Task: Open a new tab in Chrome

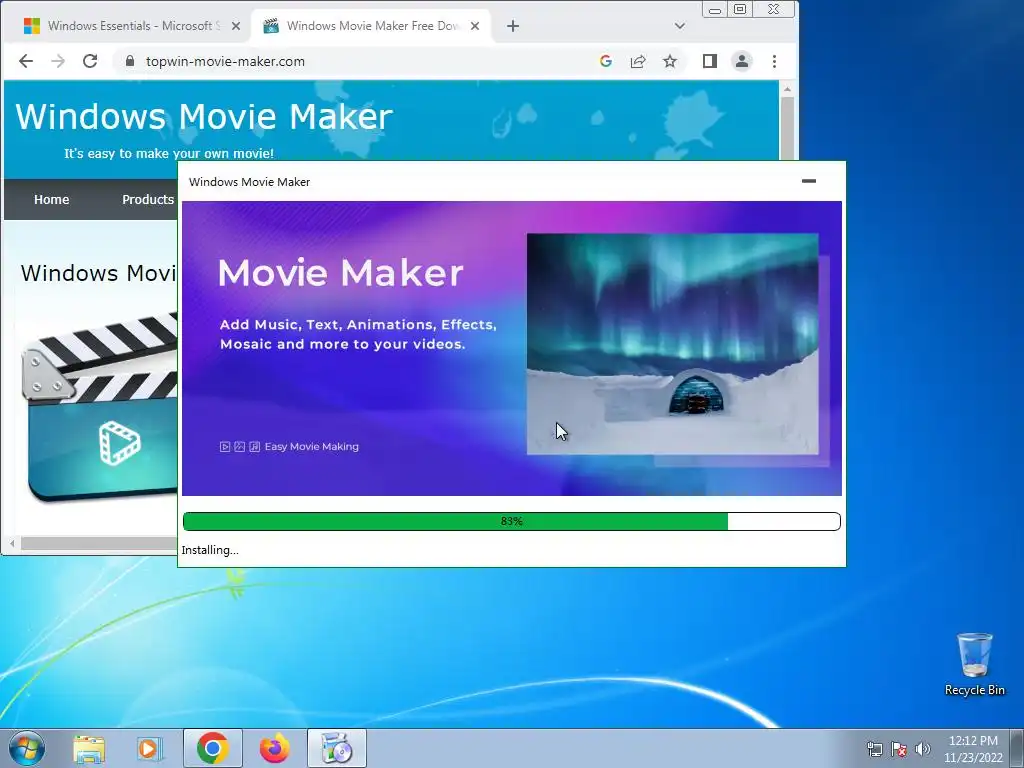Action: [513, 26]
